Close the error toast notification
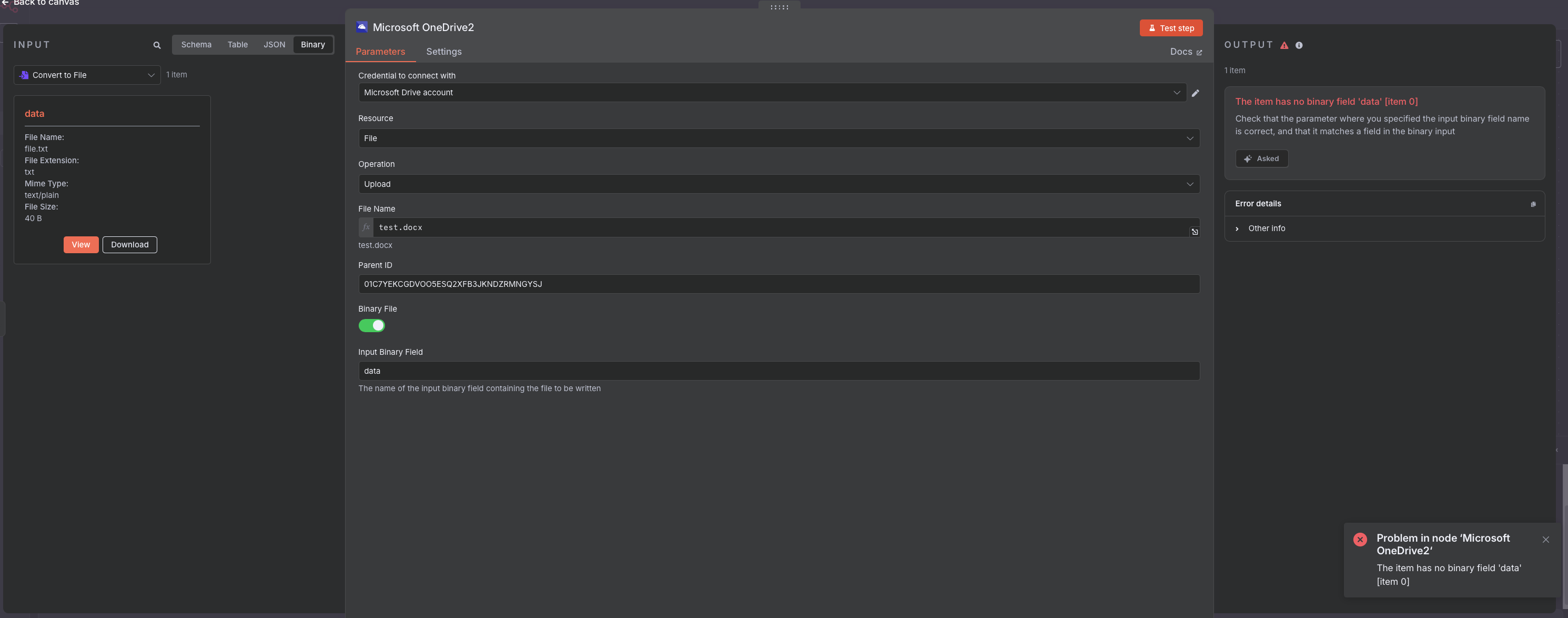 pos(1545,540)
